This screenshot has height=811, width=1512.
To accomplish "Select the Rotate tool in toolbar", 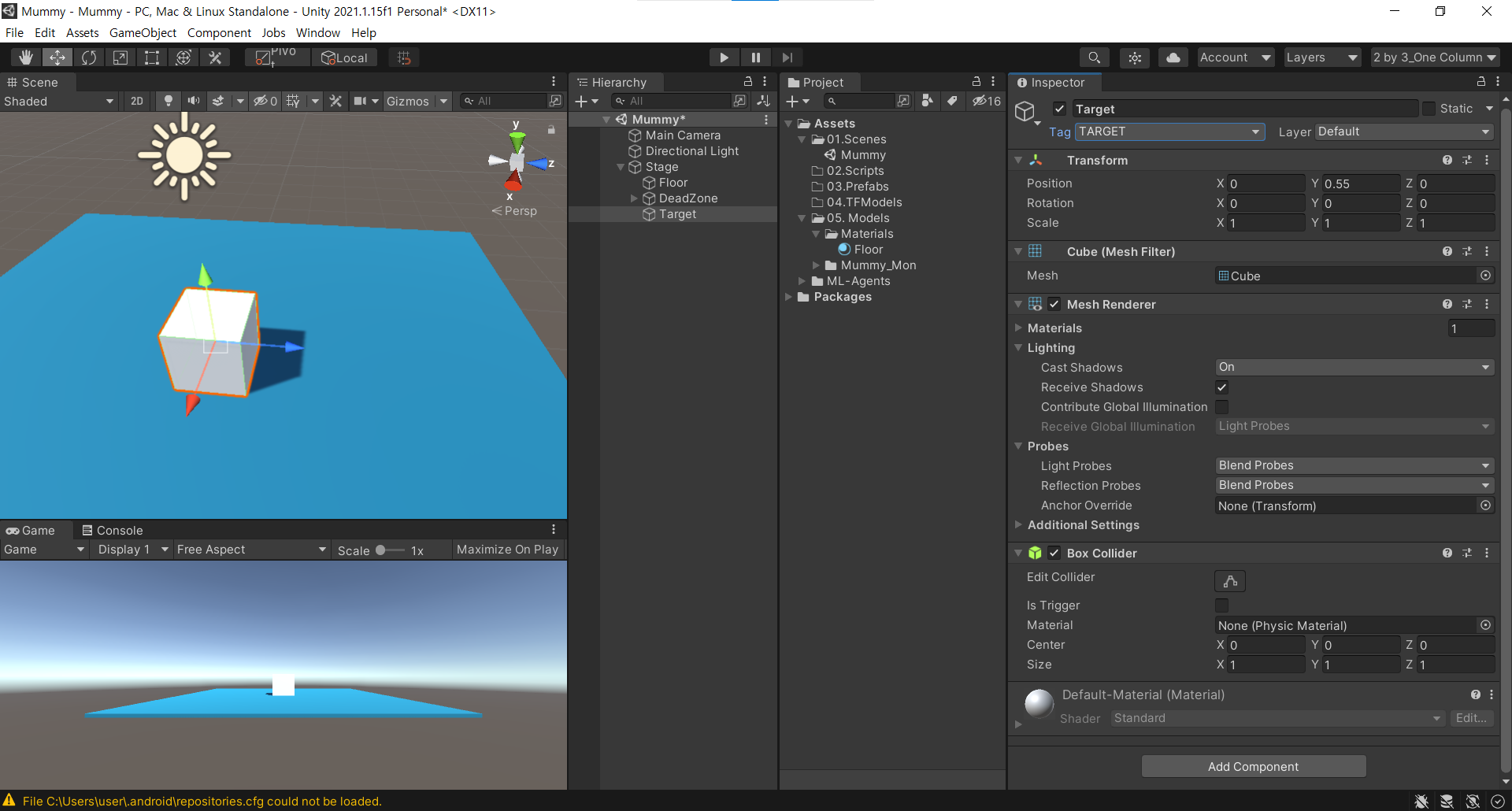I will 89,57.
